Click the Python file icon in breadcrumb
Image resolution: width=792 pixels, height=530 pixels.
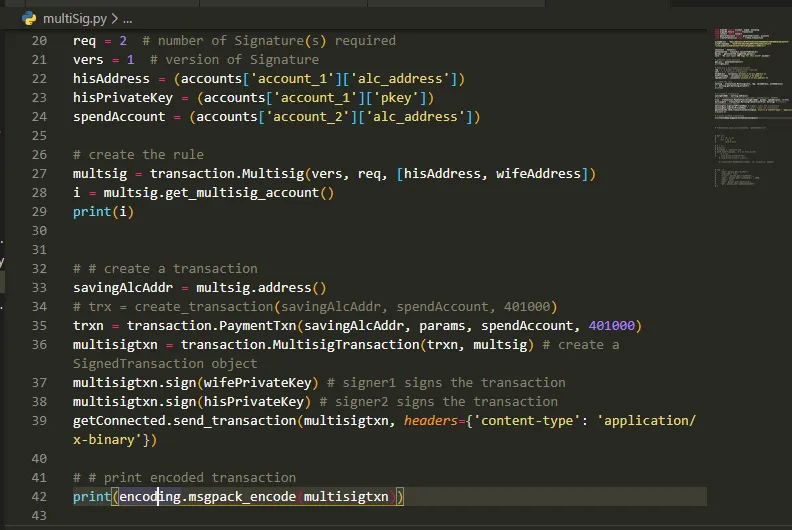tap(29, 19)
